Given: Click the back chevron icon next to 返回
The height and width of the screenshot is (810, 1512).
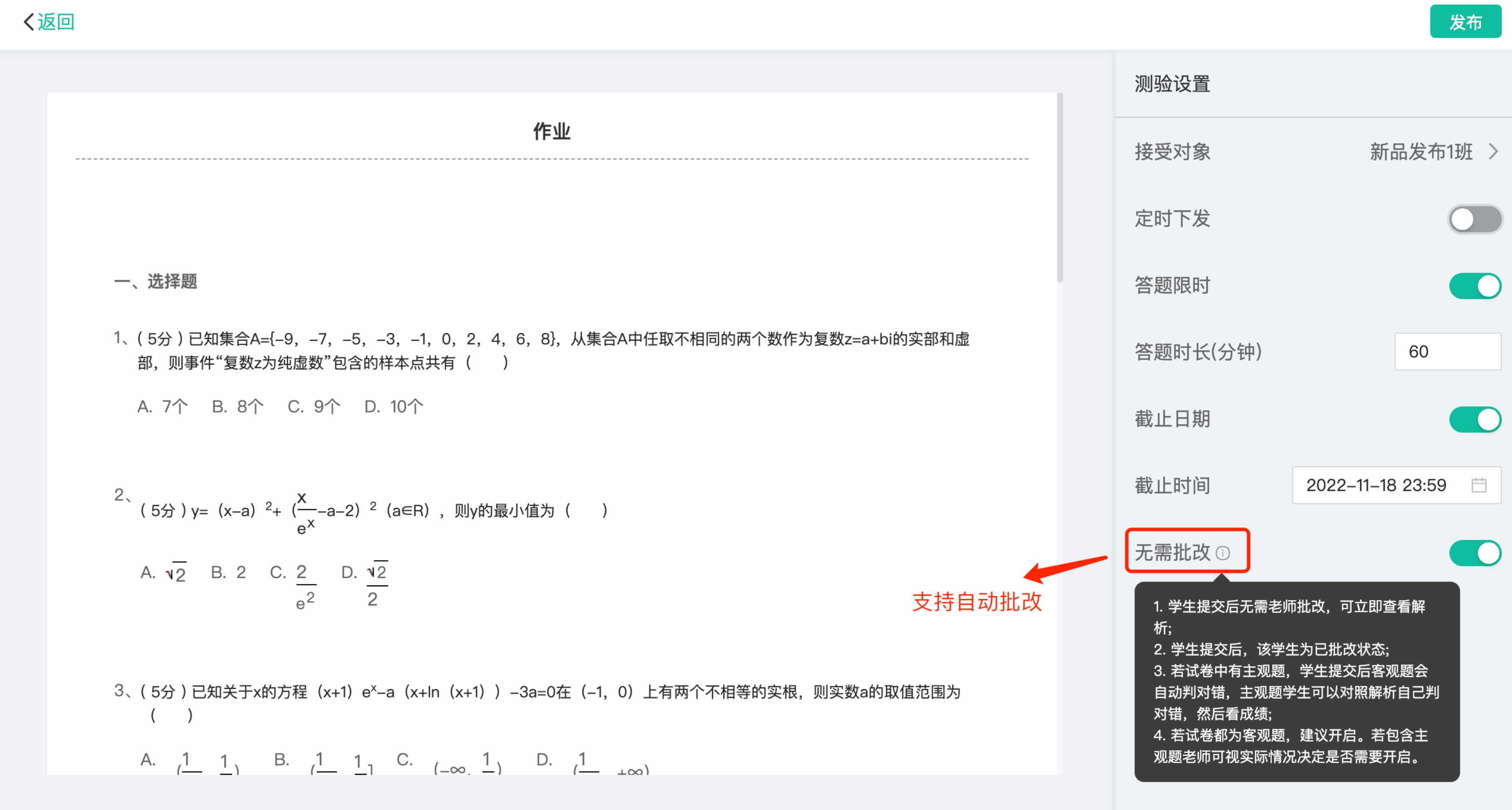Looking at the screenshot, I should coord(28,22).
